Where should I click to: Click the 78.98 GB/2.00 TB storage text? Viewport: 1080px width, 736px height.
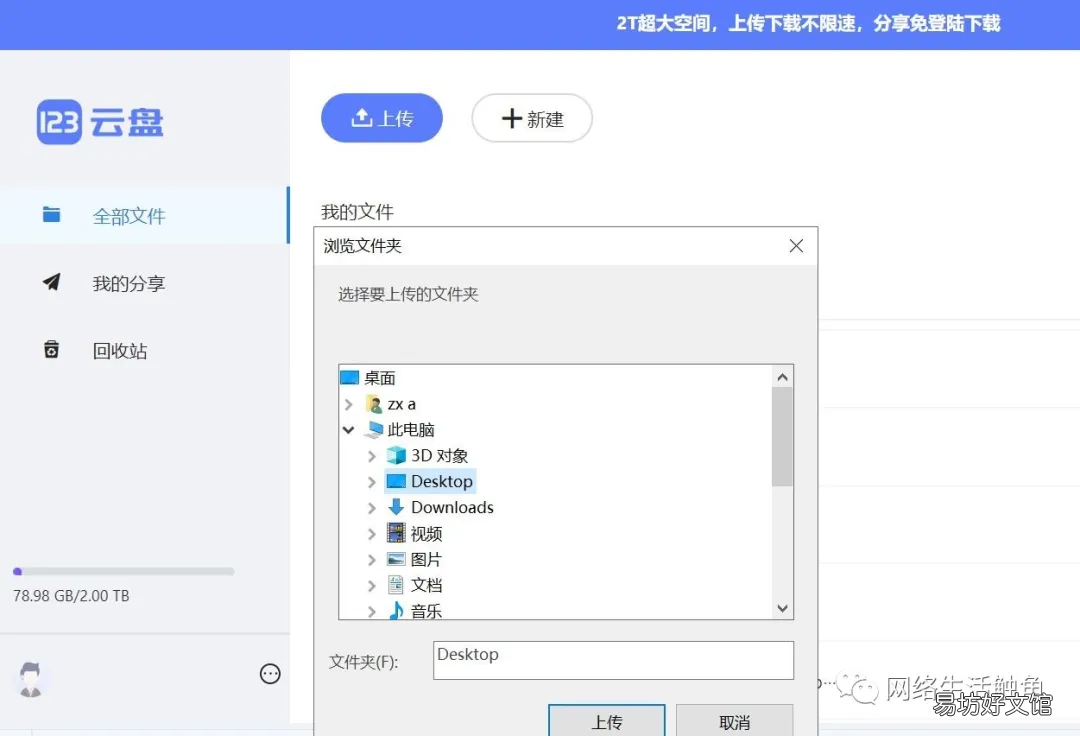pyautogui.click(x=72, y=596)
